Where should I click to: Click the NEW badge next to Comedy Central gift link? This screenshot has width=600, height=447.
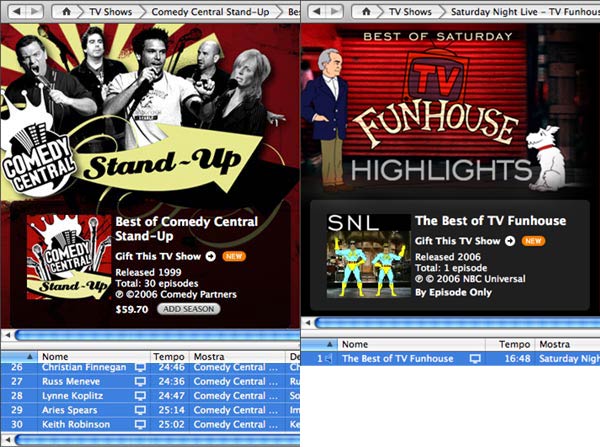point(234,256)
